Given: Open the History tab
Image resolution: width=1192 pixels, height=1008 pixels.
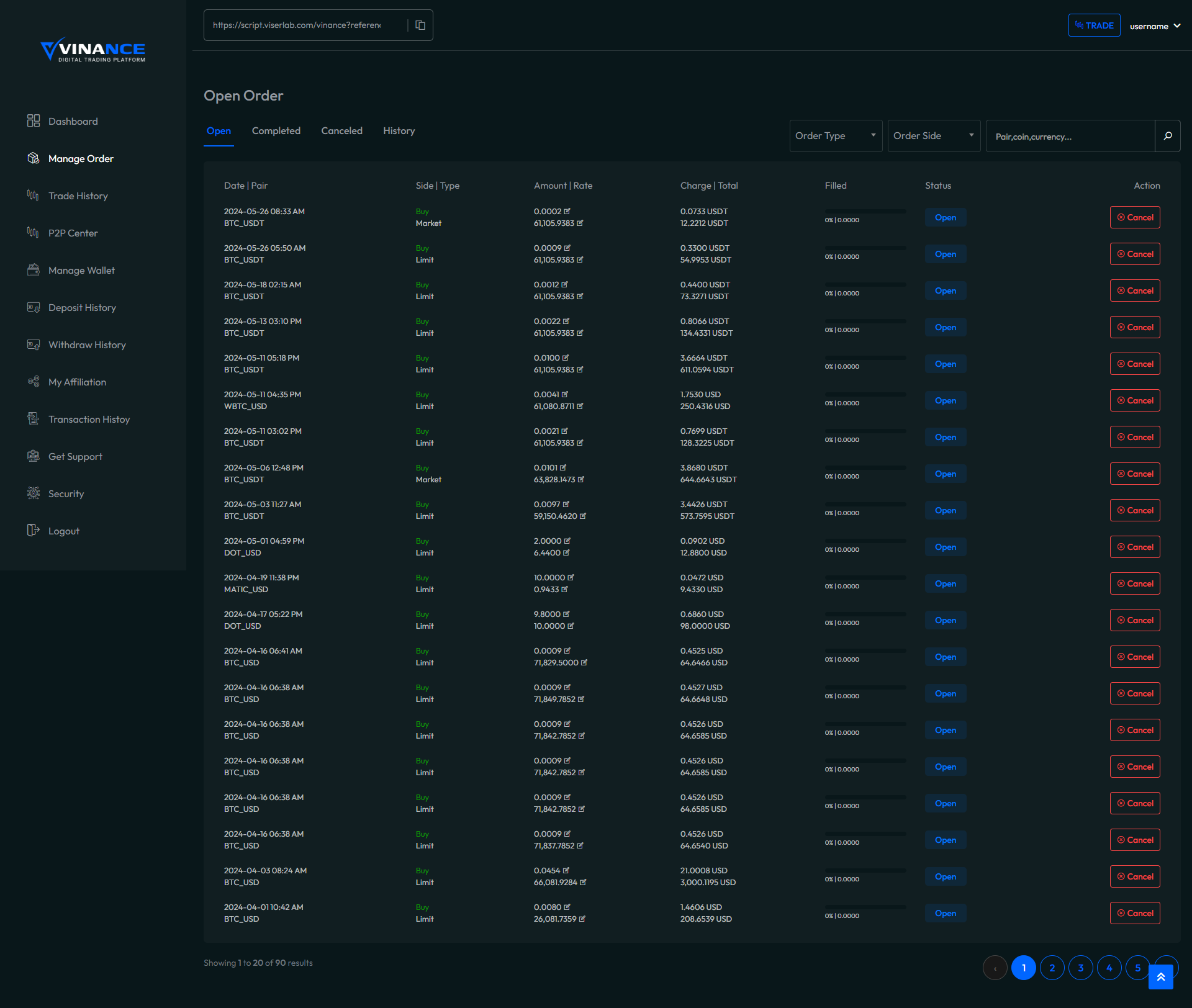Looking at the screenshot, I should click(399, 131).
